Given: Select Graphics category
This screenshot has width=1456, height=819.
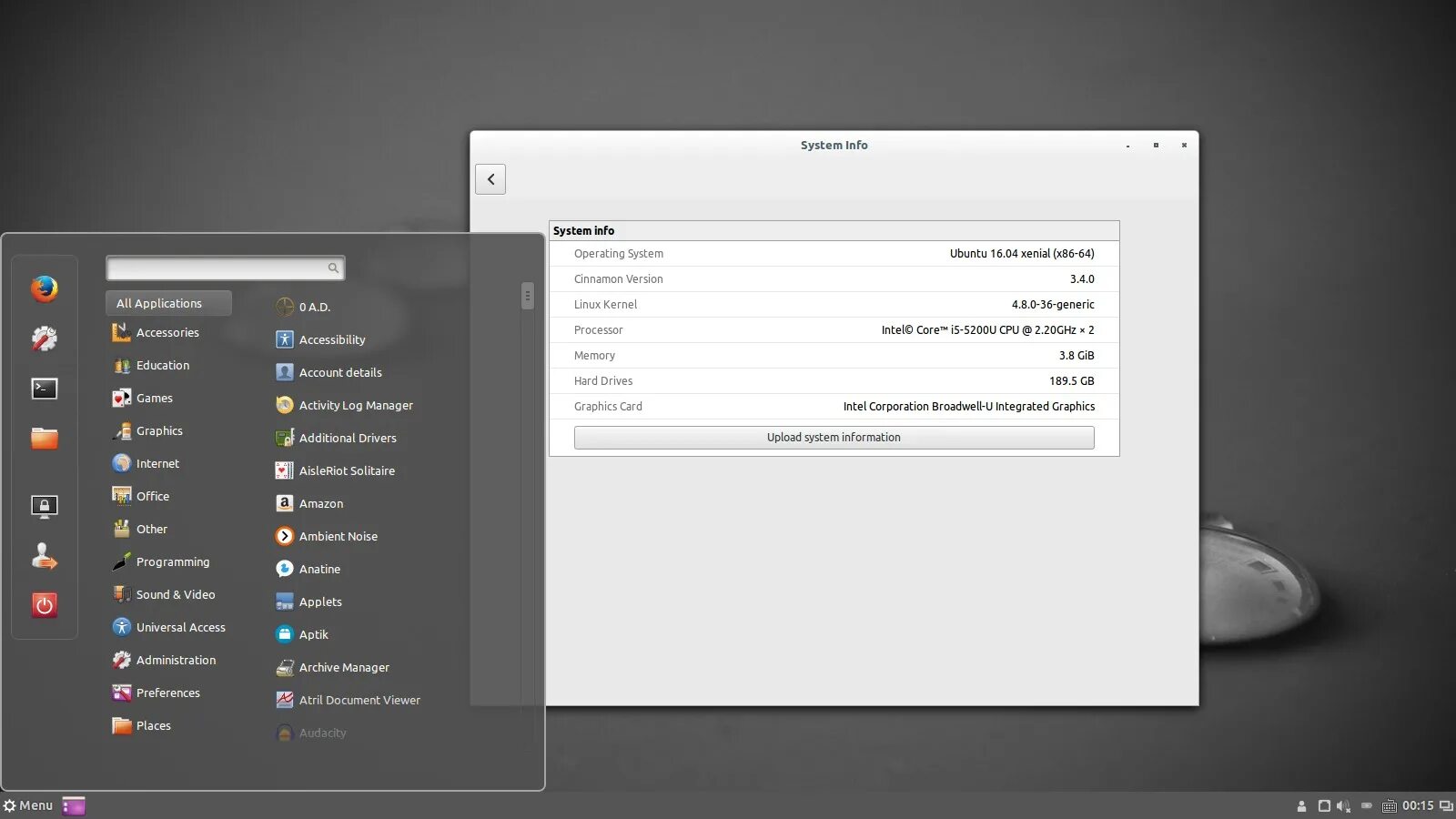Looking at the screenshot, I should 147,430.
